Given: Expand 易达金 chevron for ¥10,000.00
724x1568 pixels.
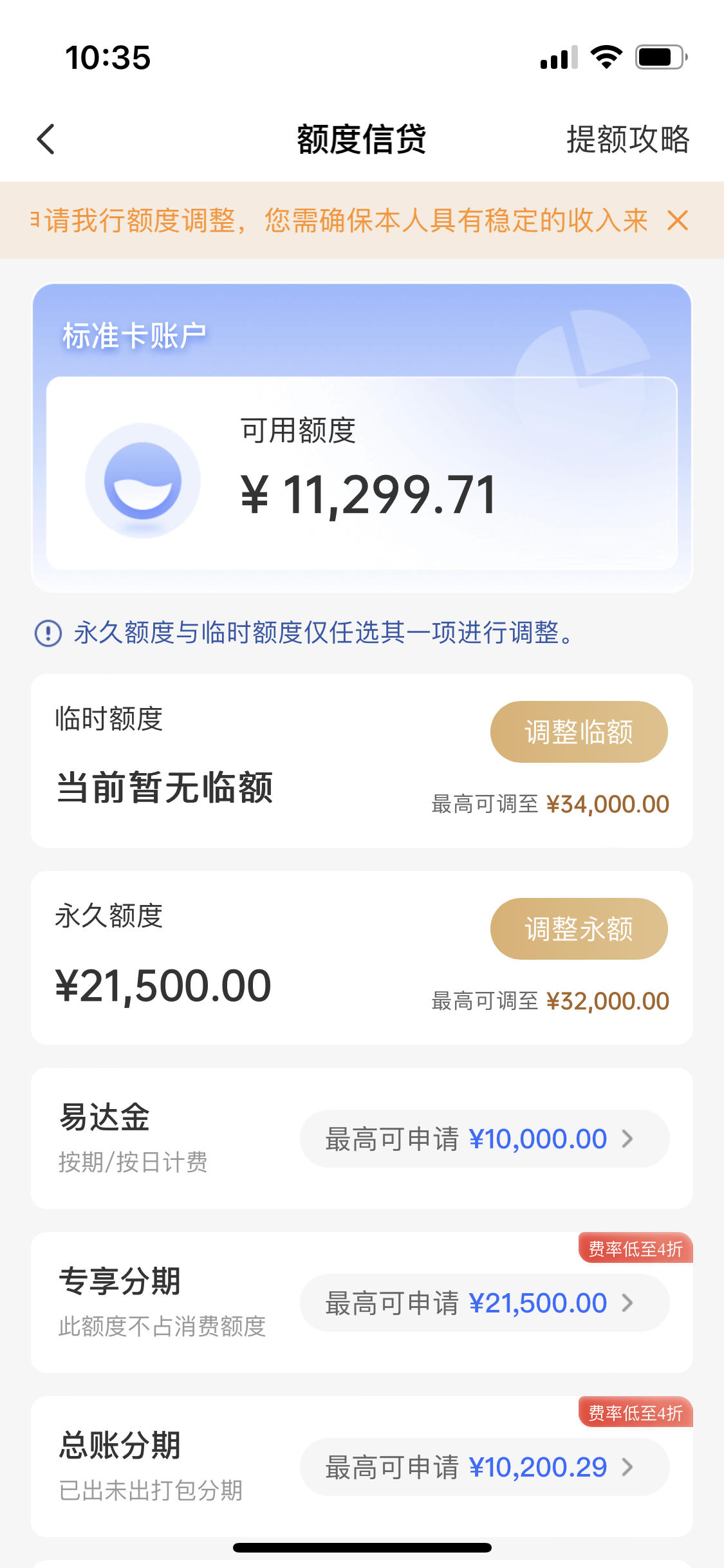Looking at the screenshot, I should click(x=627, y=1139).
